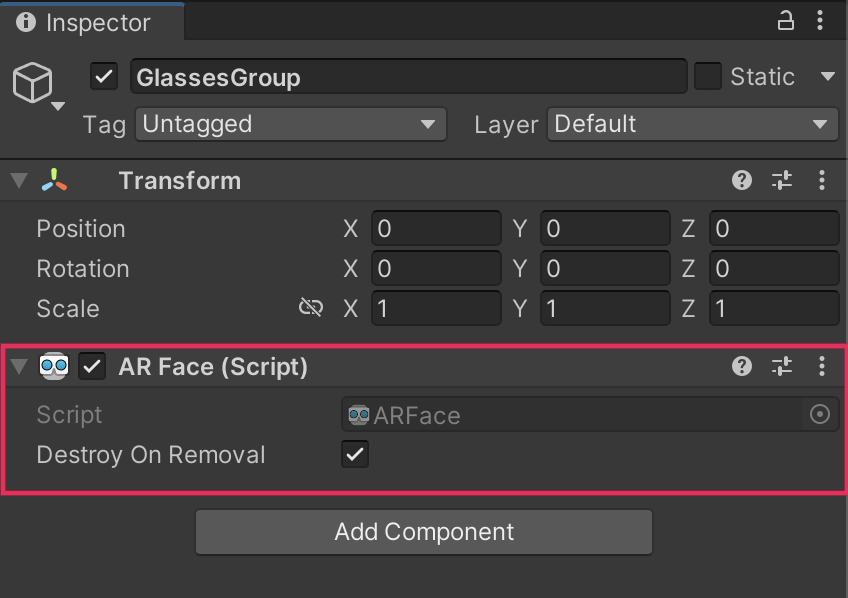Click the GameObject cube icon picker
The height and width of the screenshot is (598, 848).
[34, 84]
